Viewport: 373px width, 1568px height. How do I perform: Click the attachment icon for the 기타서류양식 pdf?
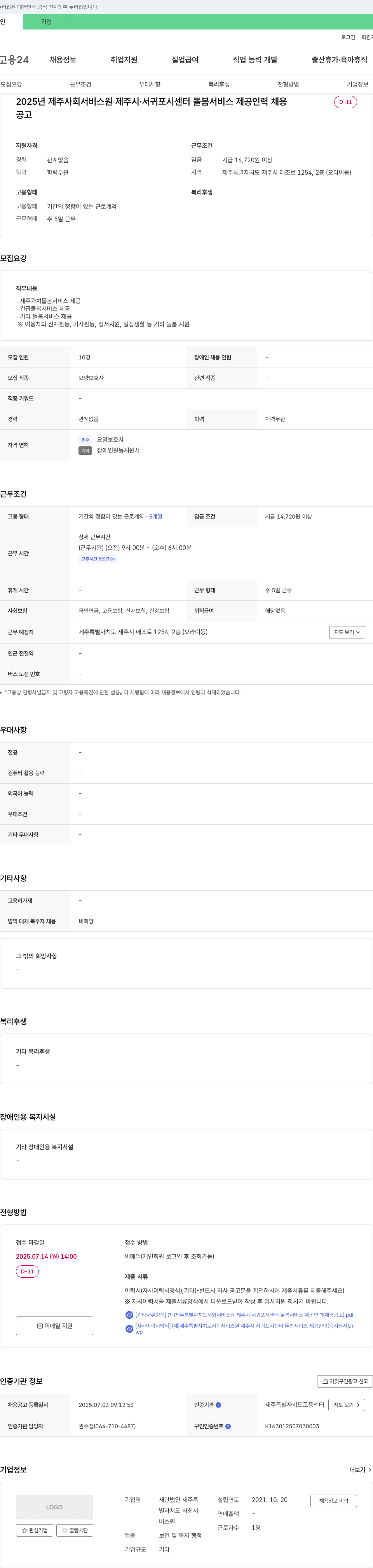tap(129, 1315)
